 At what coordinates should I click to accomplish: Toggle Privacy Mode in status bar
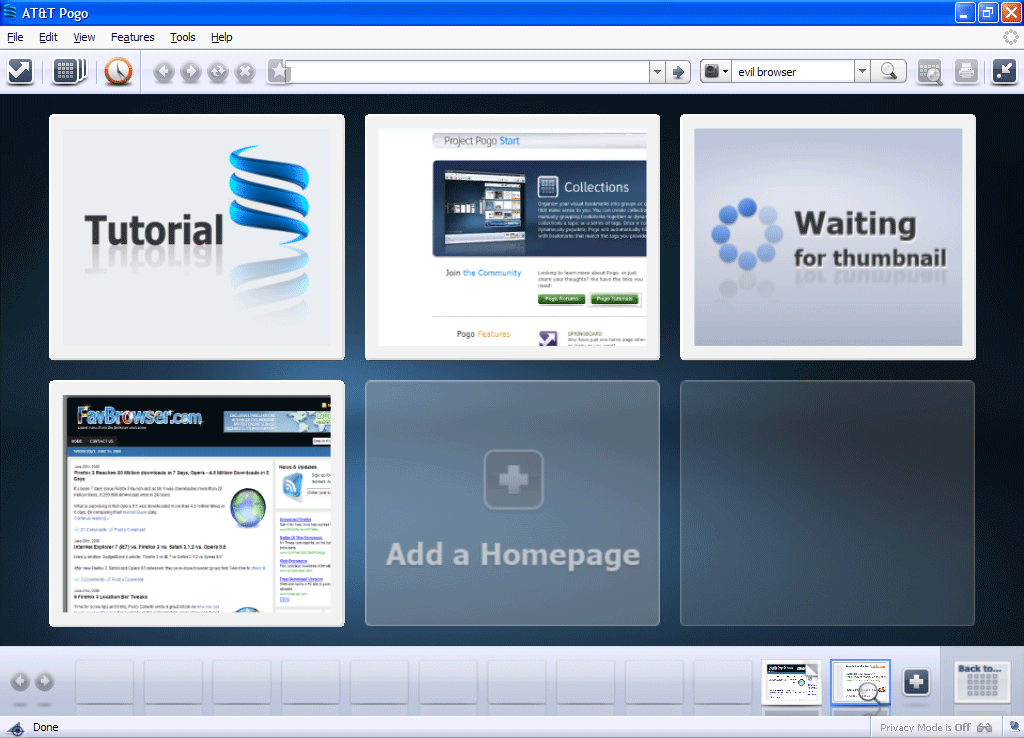tap(924, 728)
